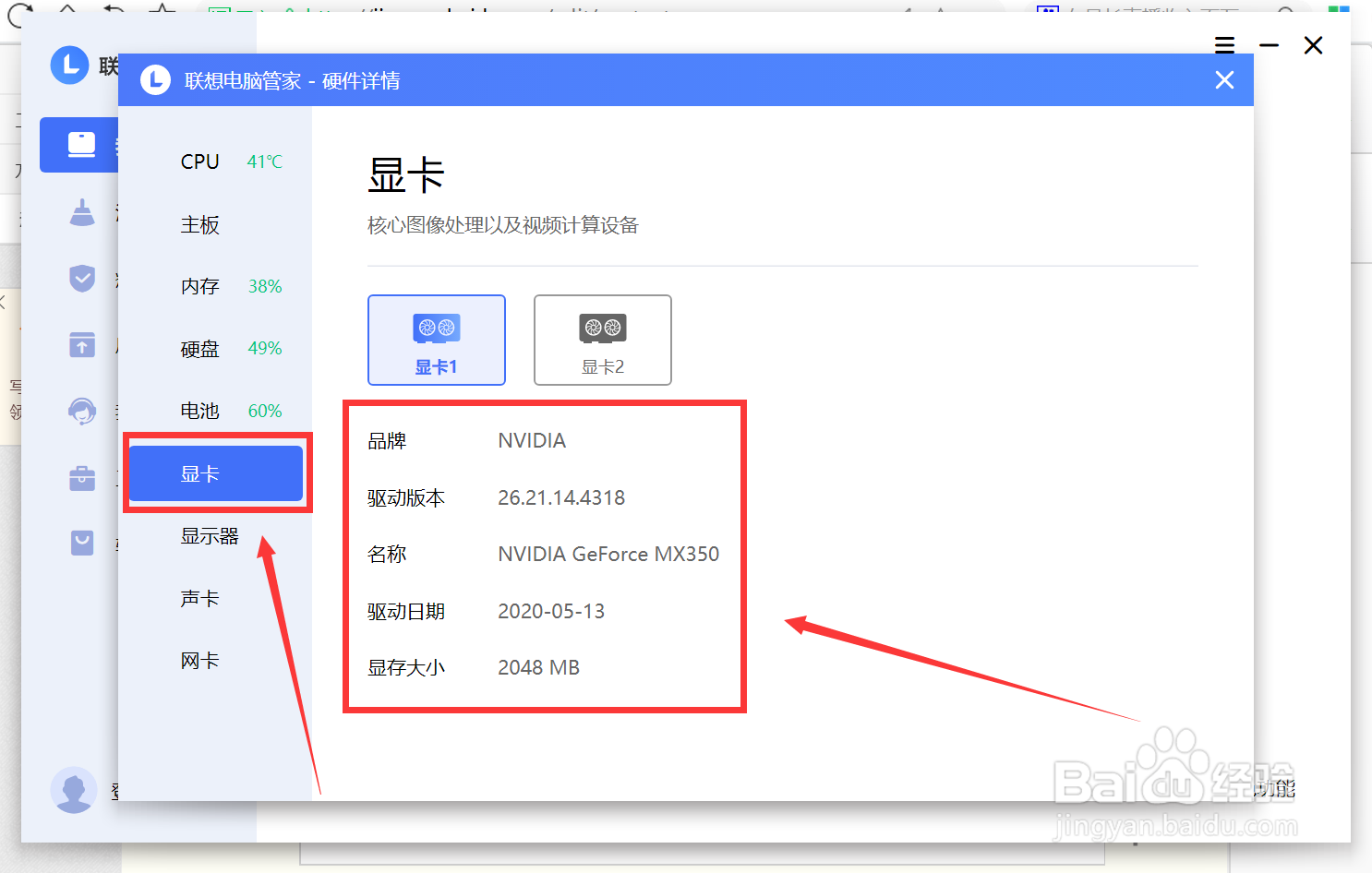Screen dimensions: 1372x873
Task: Open the toolbox sidebar icon
Action: (82, 478)
